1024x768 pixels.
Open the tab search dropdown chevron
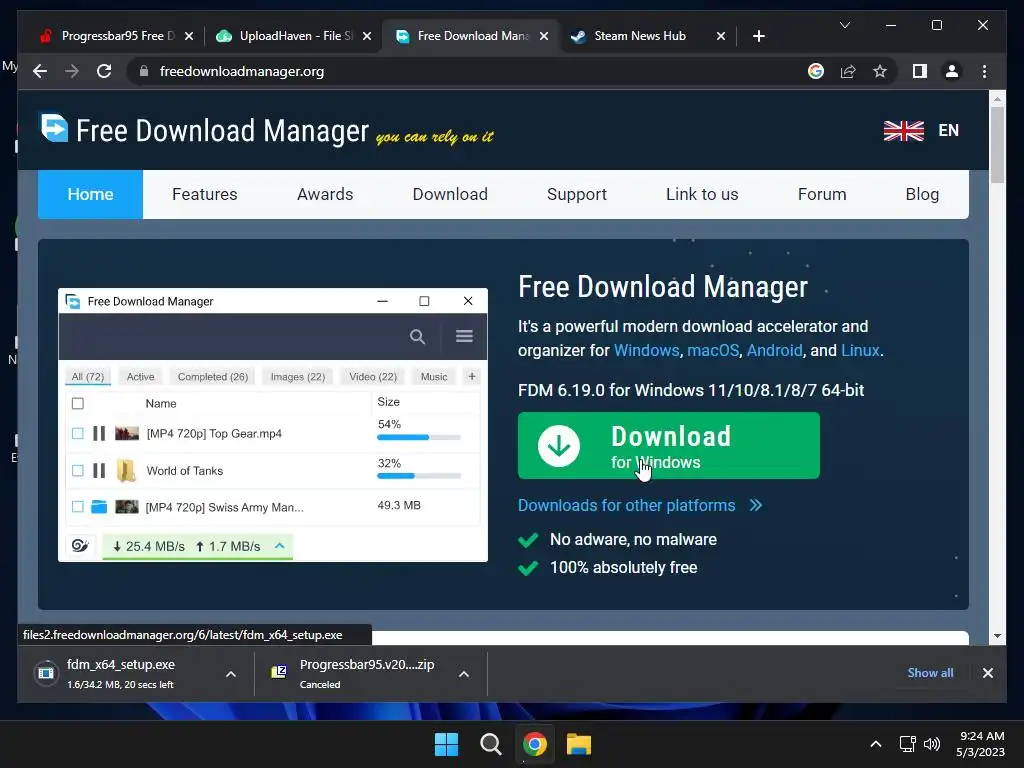(844, 25)
